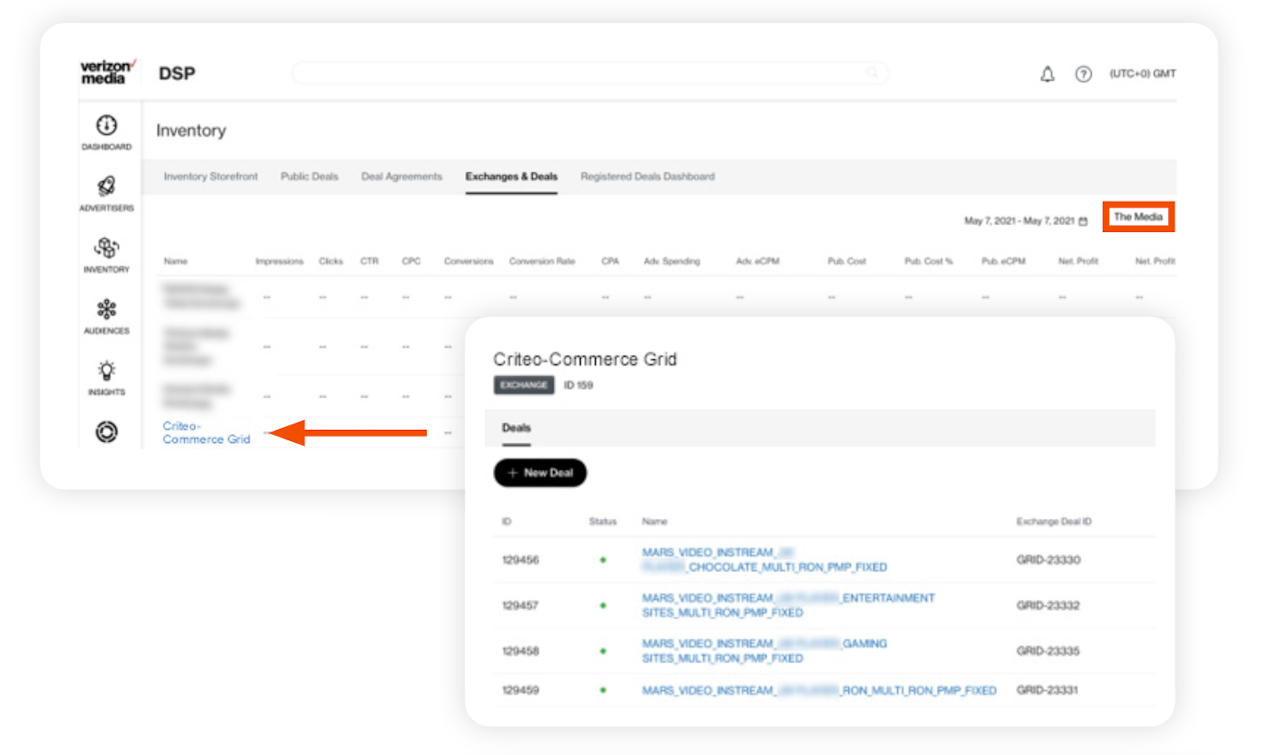Click exchange deal ID GRID-23335
Screen dimensions: 1280x755
(1048, 651)
